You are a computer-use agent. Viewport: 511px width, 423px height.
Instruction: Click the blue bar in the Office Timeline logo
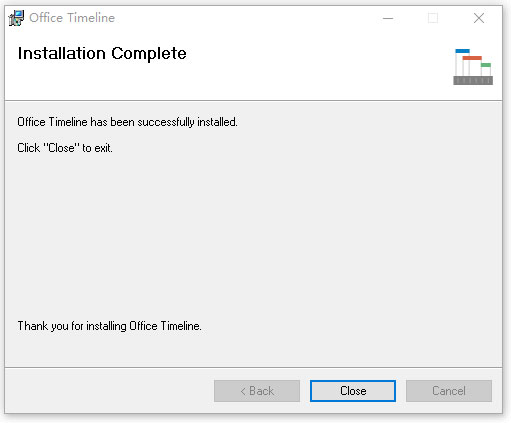click(462, 51)
